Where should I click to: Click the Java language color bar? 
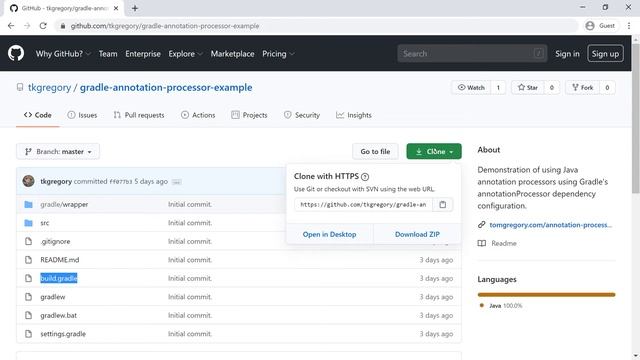(546, 294)
